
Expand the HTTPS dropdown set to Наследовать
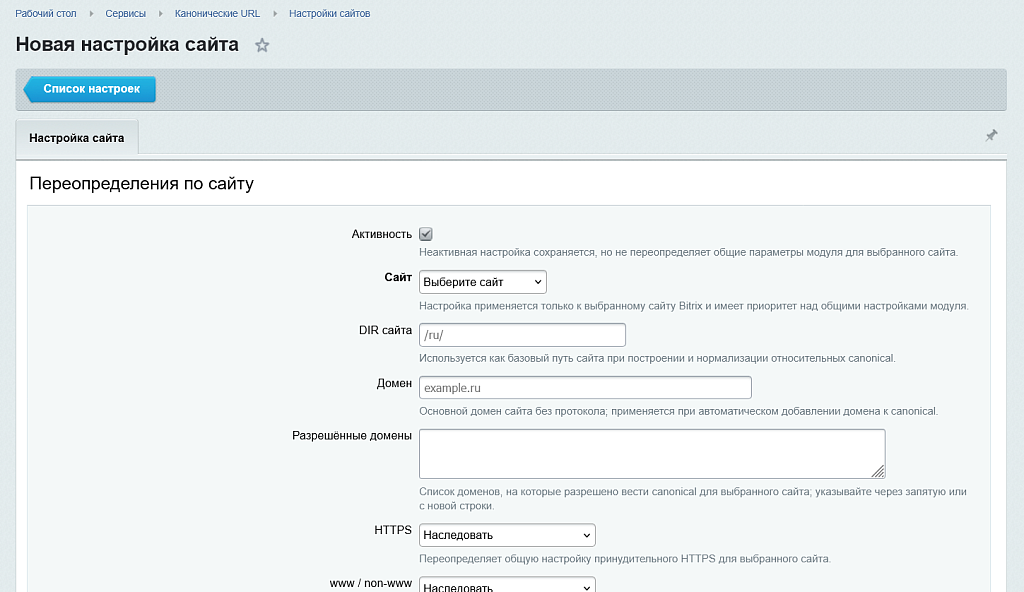[507, 534]
